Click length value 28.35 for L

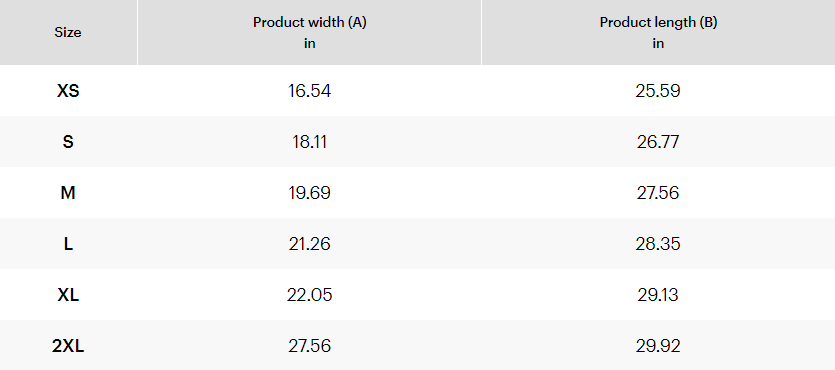tap(658, 244)
